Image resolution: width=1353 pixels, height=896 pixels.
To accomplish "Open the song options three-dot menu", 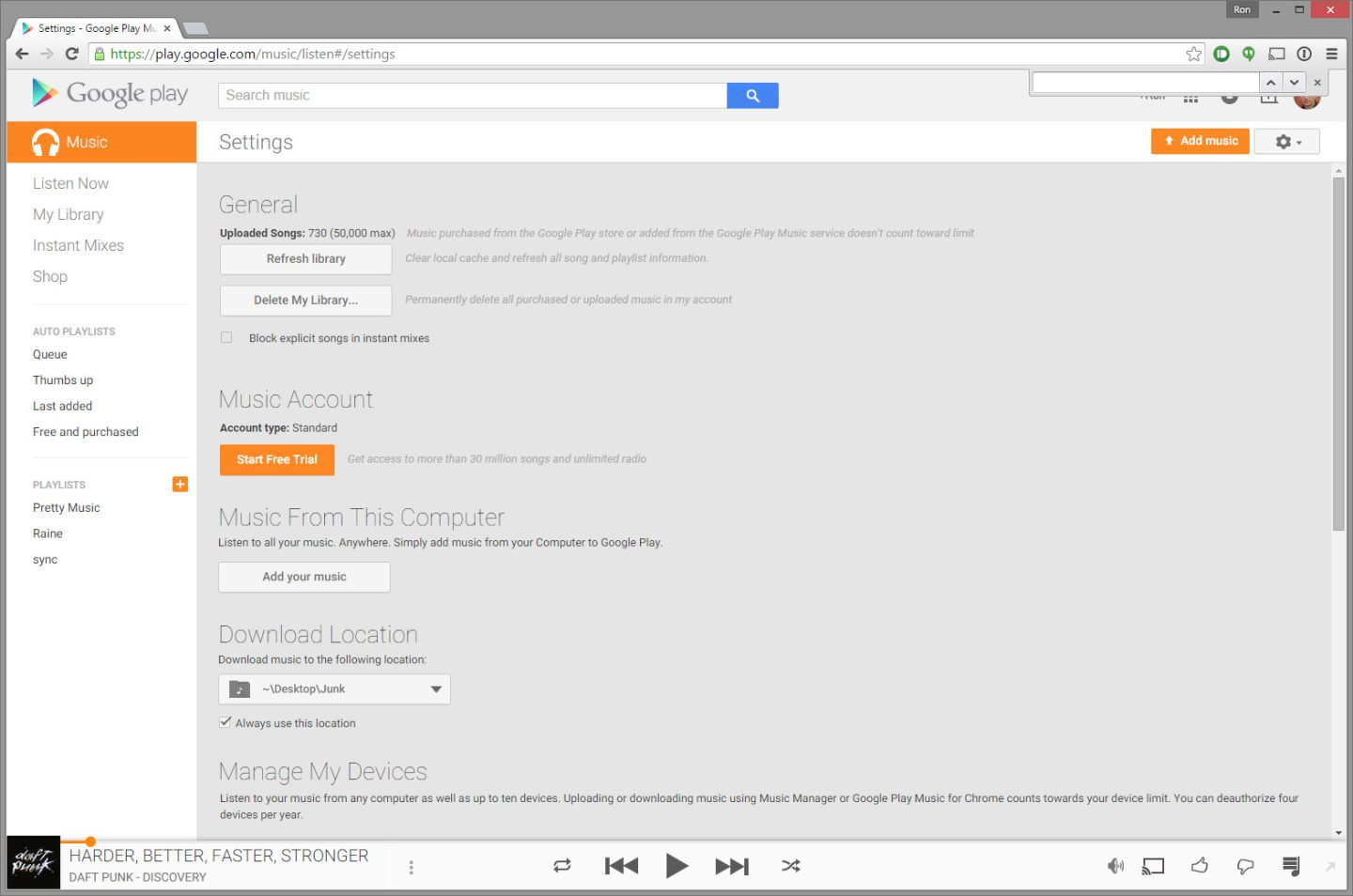I will pyautogui.click(x=411, y=867).
